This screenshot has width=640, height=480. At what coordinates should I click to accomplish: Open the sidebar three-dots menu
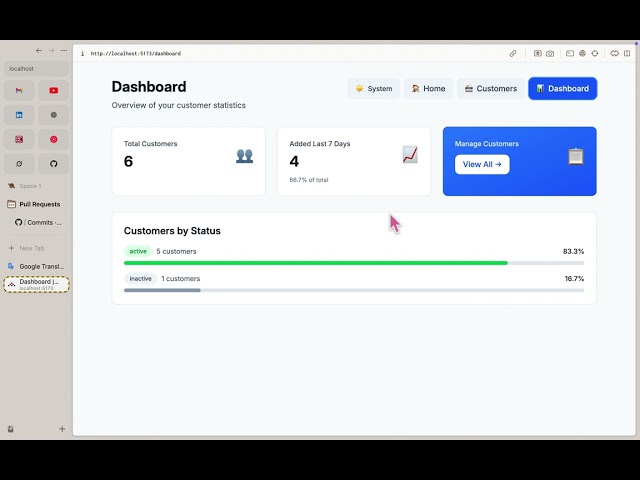pyautogui.click(x=64, y=51)
